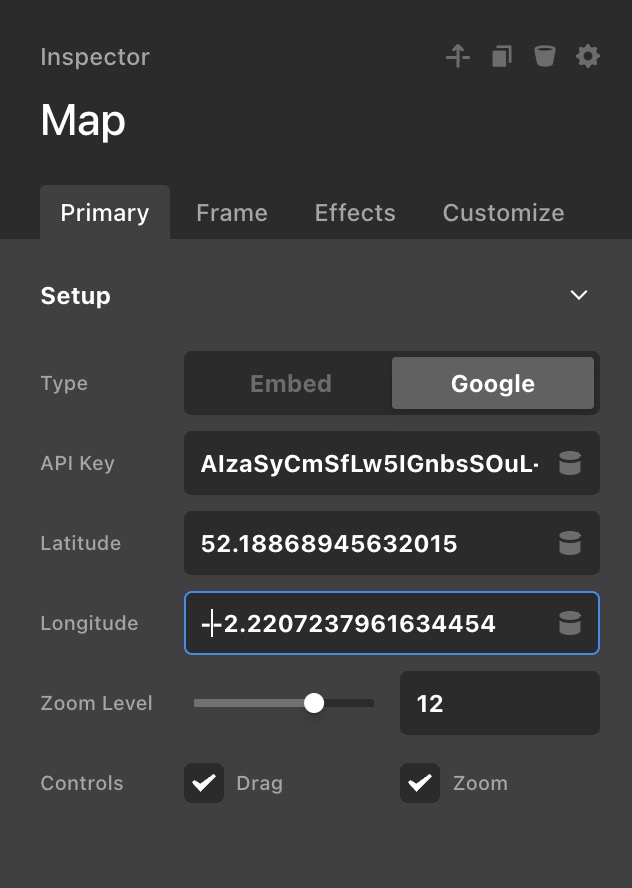The image size is (632, 888).
Task: Open the Effects tab
Action: coord(355,213)
